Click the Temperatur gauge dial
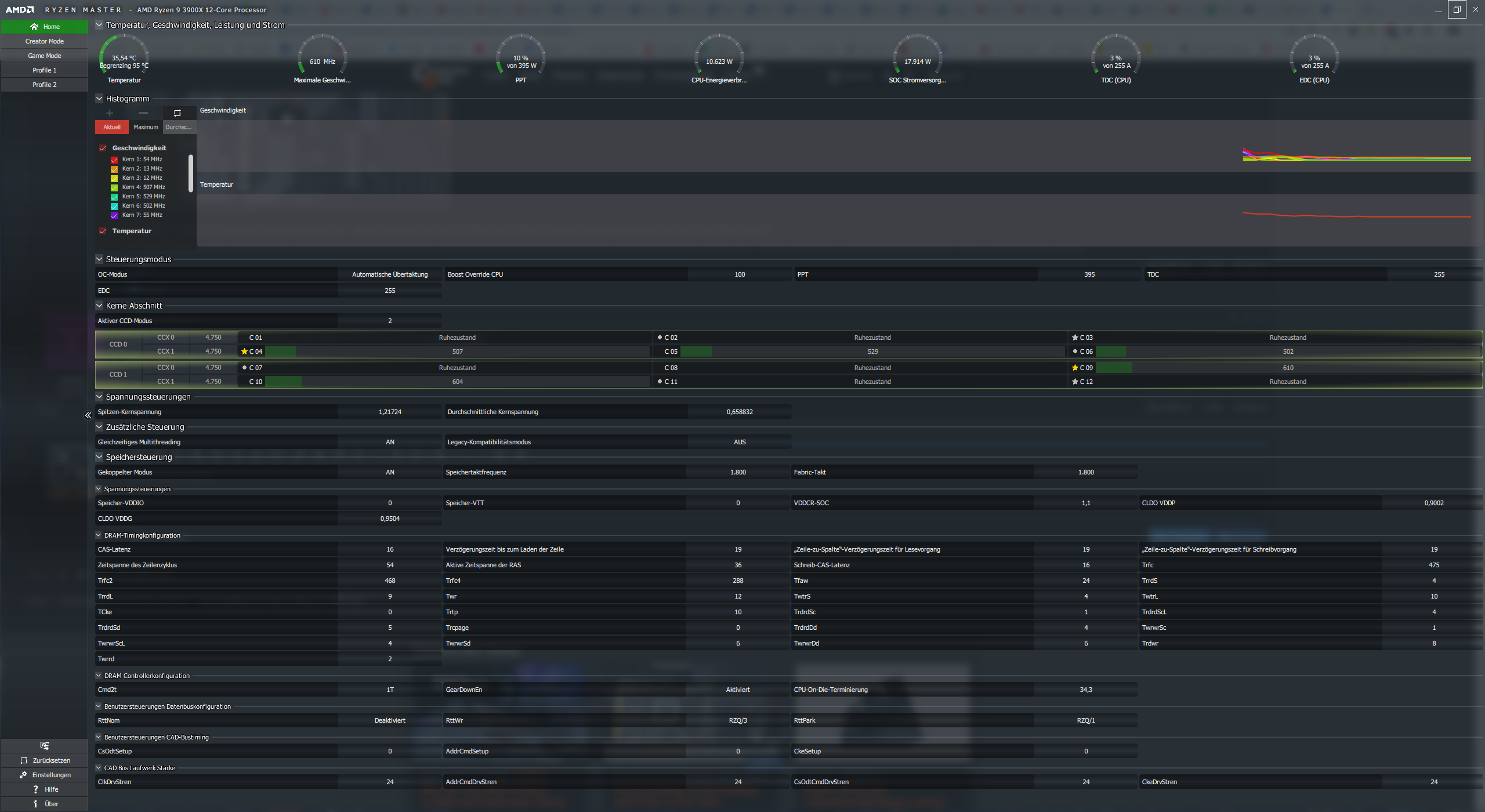The height and width of the screenshot is (812, 1485). [x=124, y=58]
